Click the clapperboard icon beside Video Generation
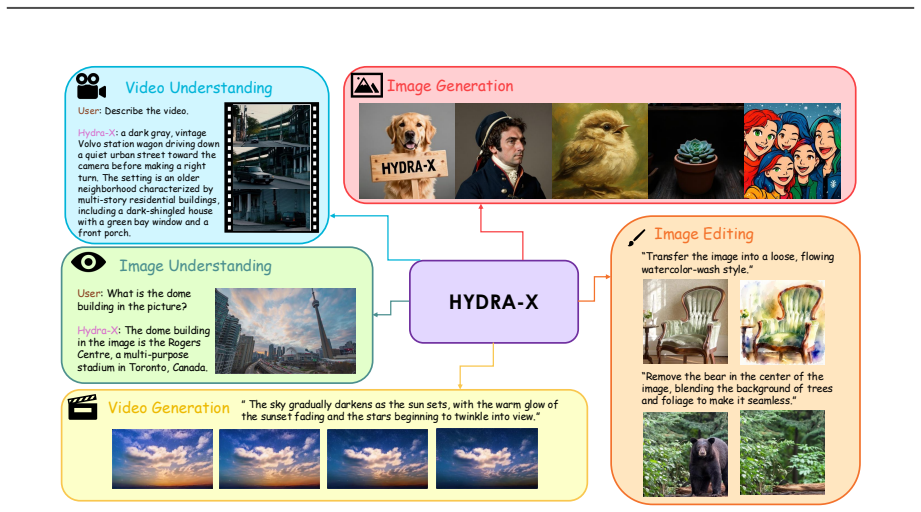 click(x=82, y=407)
